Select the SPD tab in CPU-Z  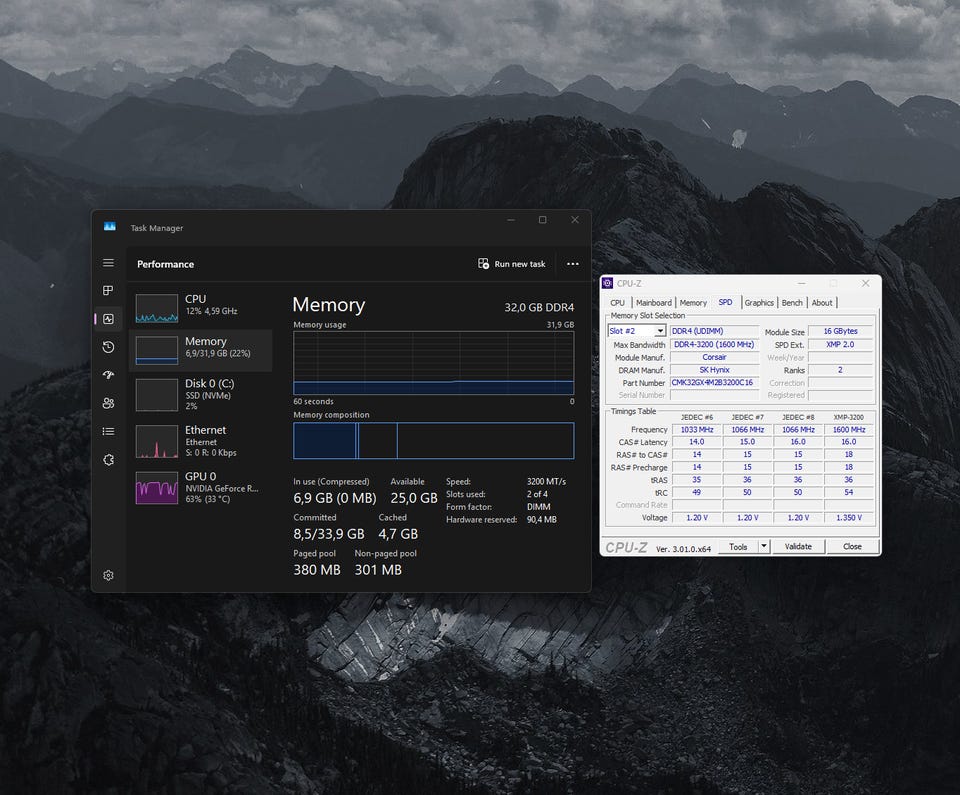[726, 302]
